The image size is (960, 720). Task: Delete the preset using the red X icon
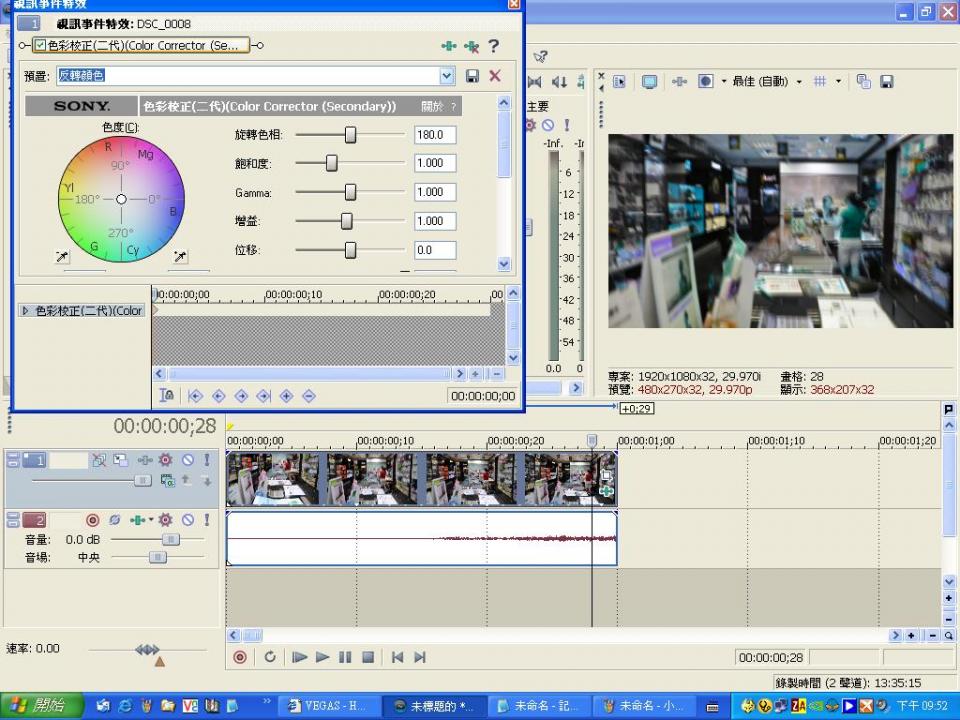[x=495, y=76]
